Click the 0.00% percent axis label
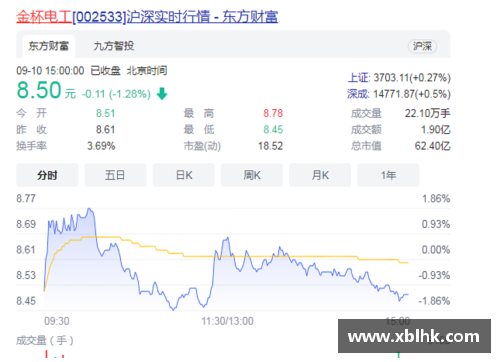500x362 pixels. tap(436, 250)
